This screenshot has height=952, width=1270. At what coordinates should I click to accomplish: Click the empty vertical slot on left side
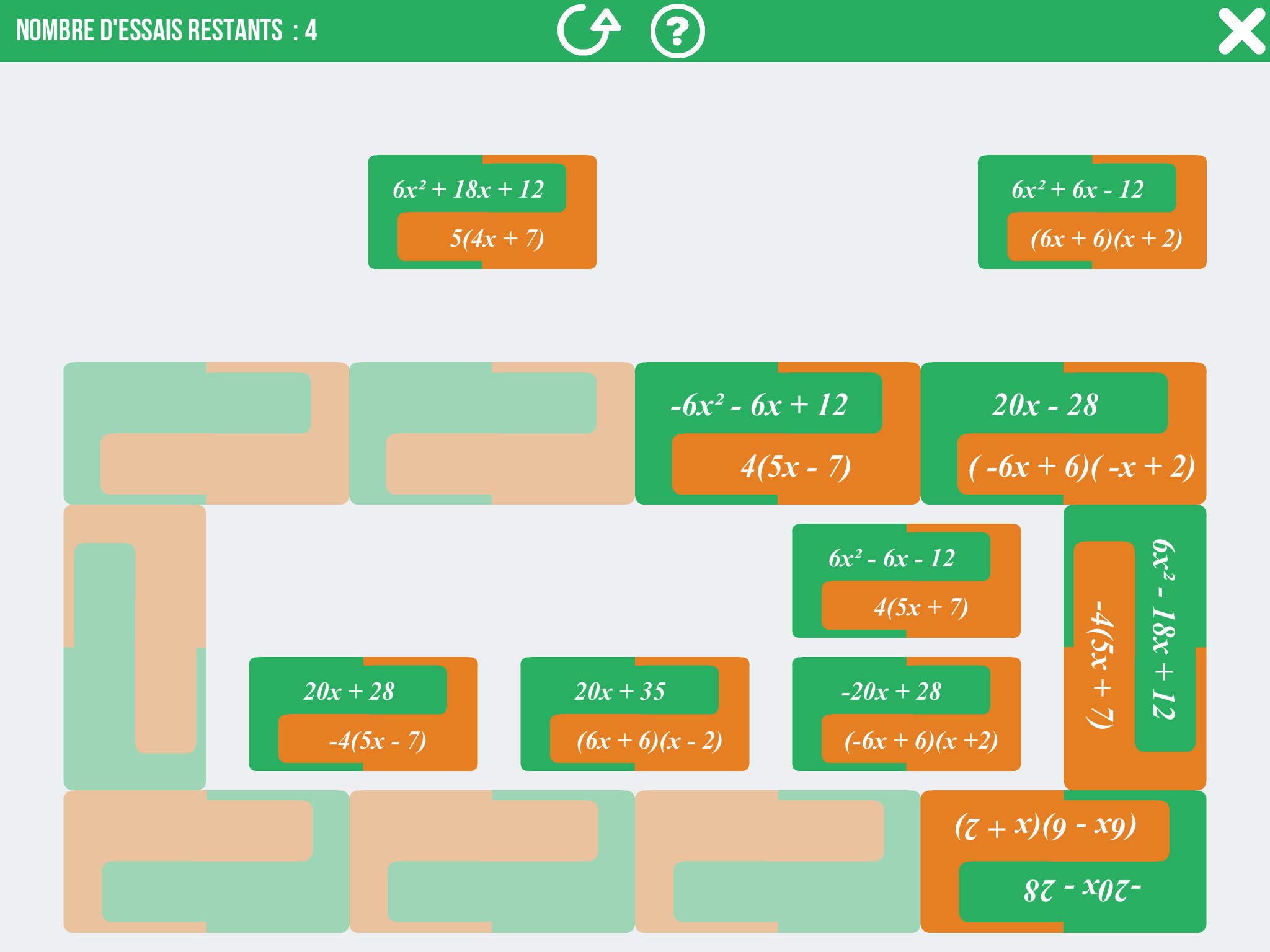[135, 647]
